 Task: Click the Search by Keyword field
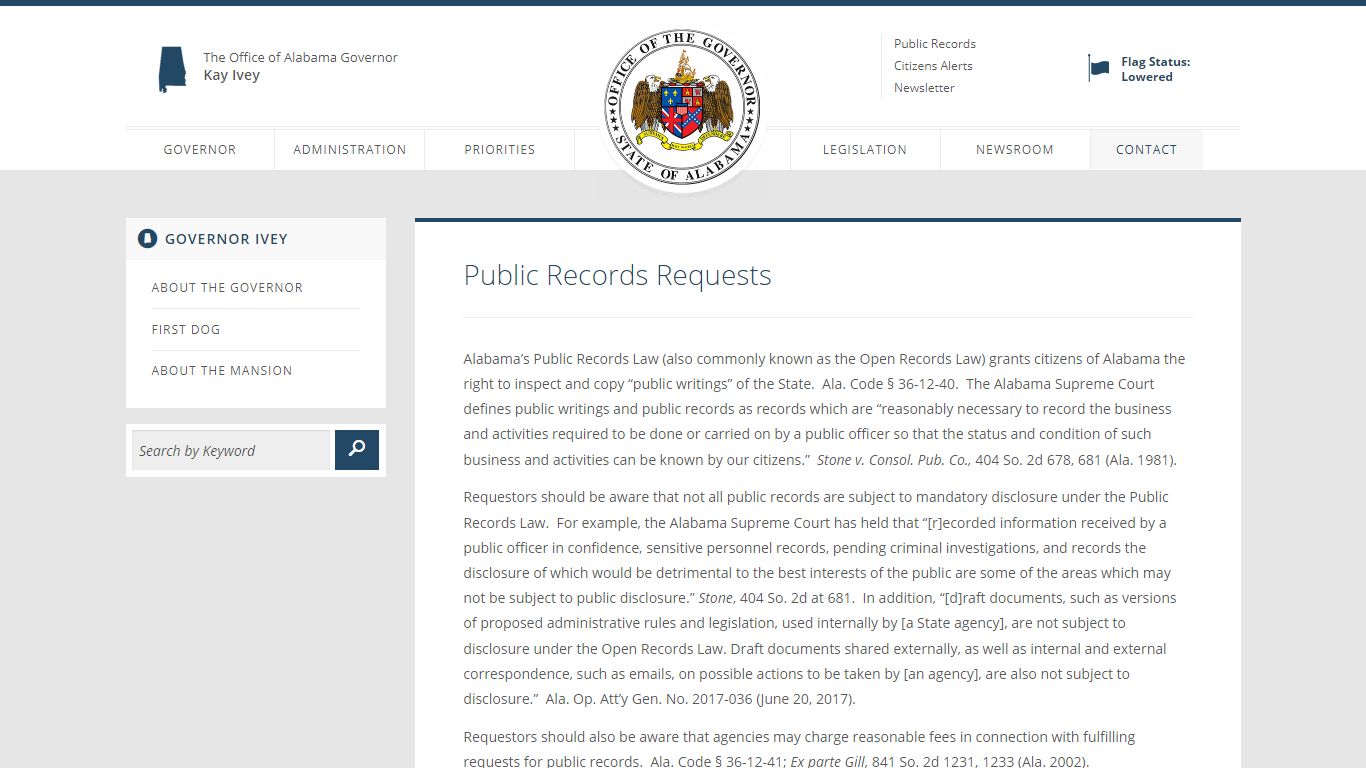click(231, 450)
